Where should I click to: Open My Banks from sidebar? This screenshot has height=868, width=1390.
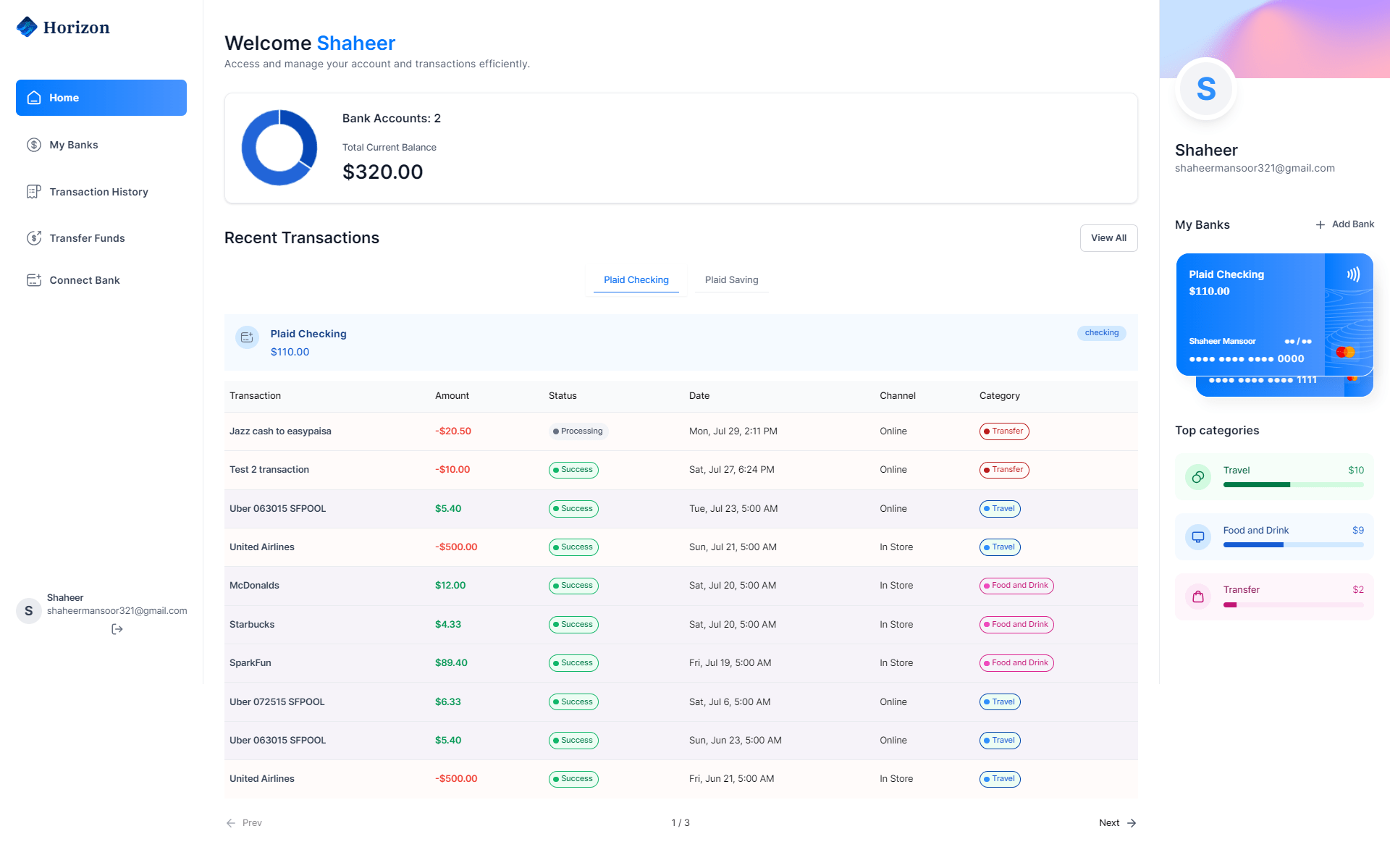pyautogui.click(x=73, y=145)
